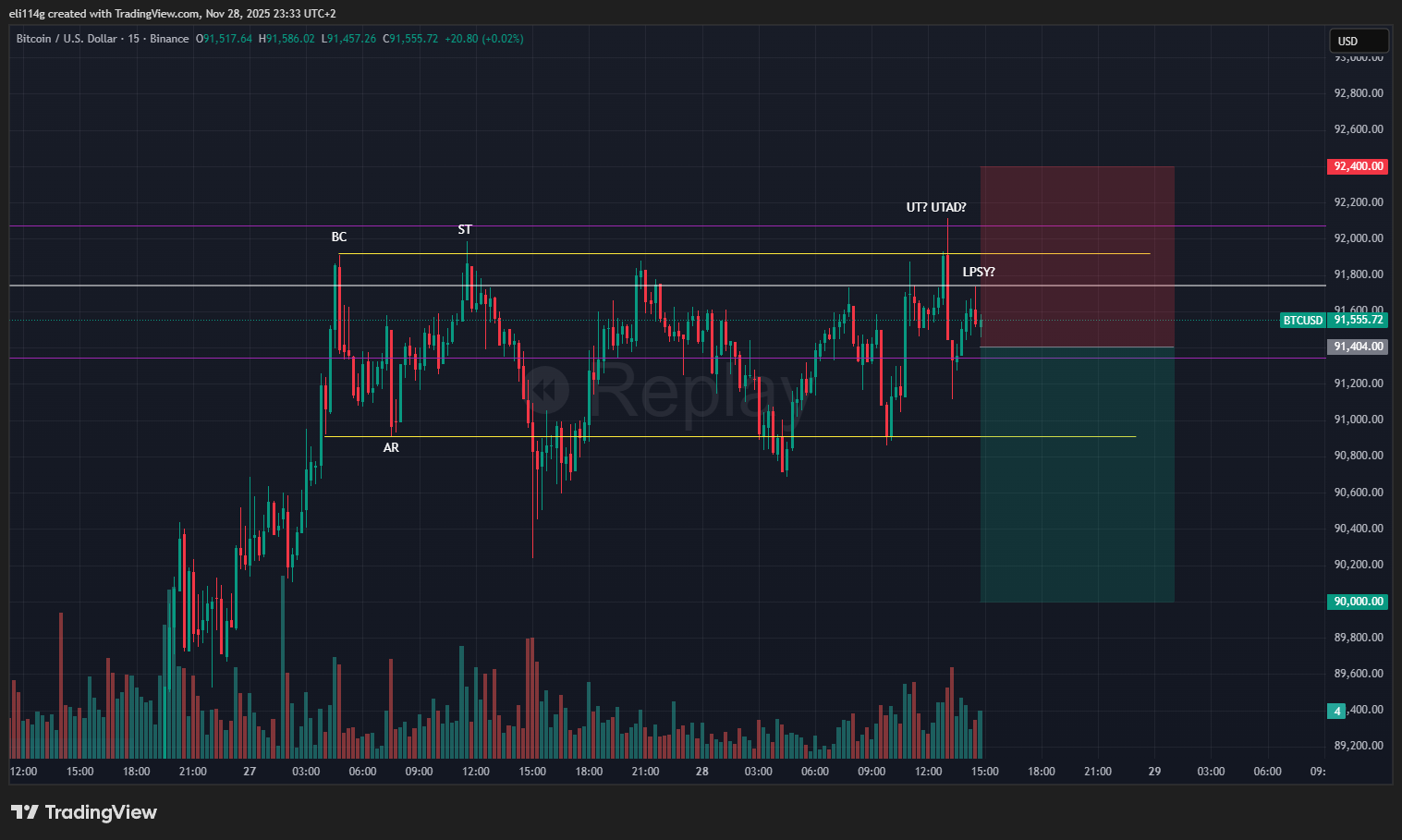Image resolution: width=1402 pixels, height=840 pixels.
Task: Select the 'BC' chart label
Action: pos(339,237)
